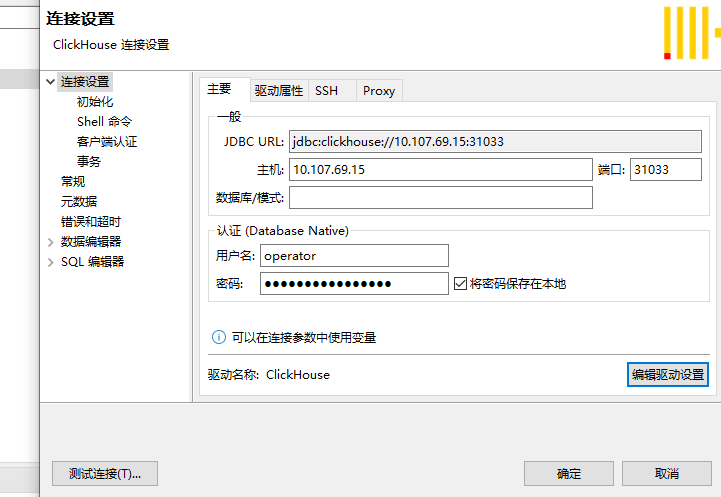Click the 测试连接(T)... button
721x497 pixels.
(105, 474)
